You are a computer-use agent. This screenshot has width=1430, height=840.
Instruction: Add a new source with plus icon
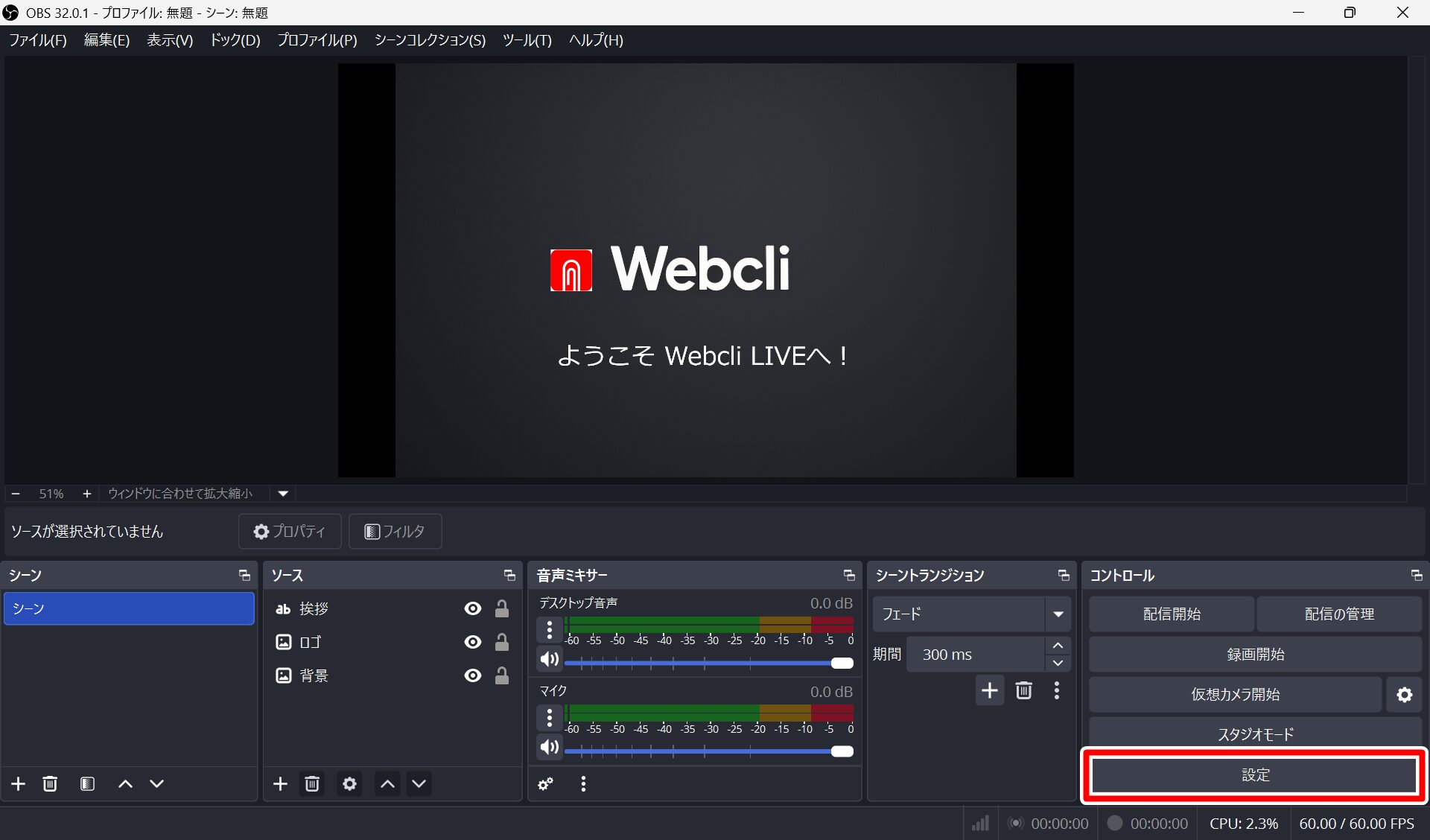point(280,783)
